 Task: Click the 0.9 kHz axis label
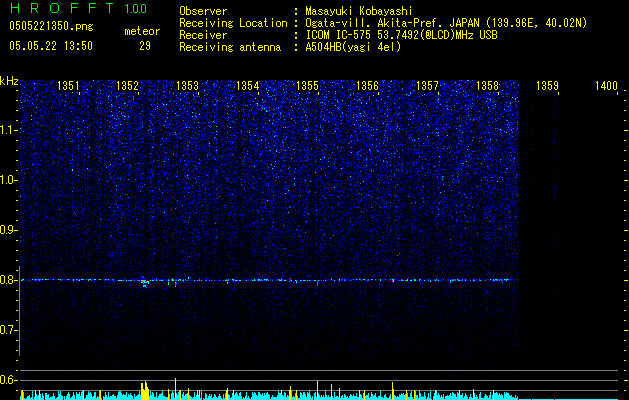pyautogui.click(x=8, y=230)
